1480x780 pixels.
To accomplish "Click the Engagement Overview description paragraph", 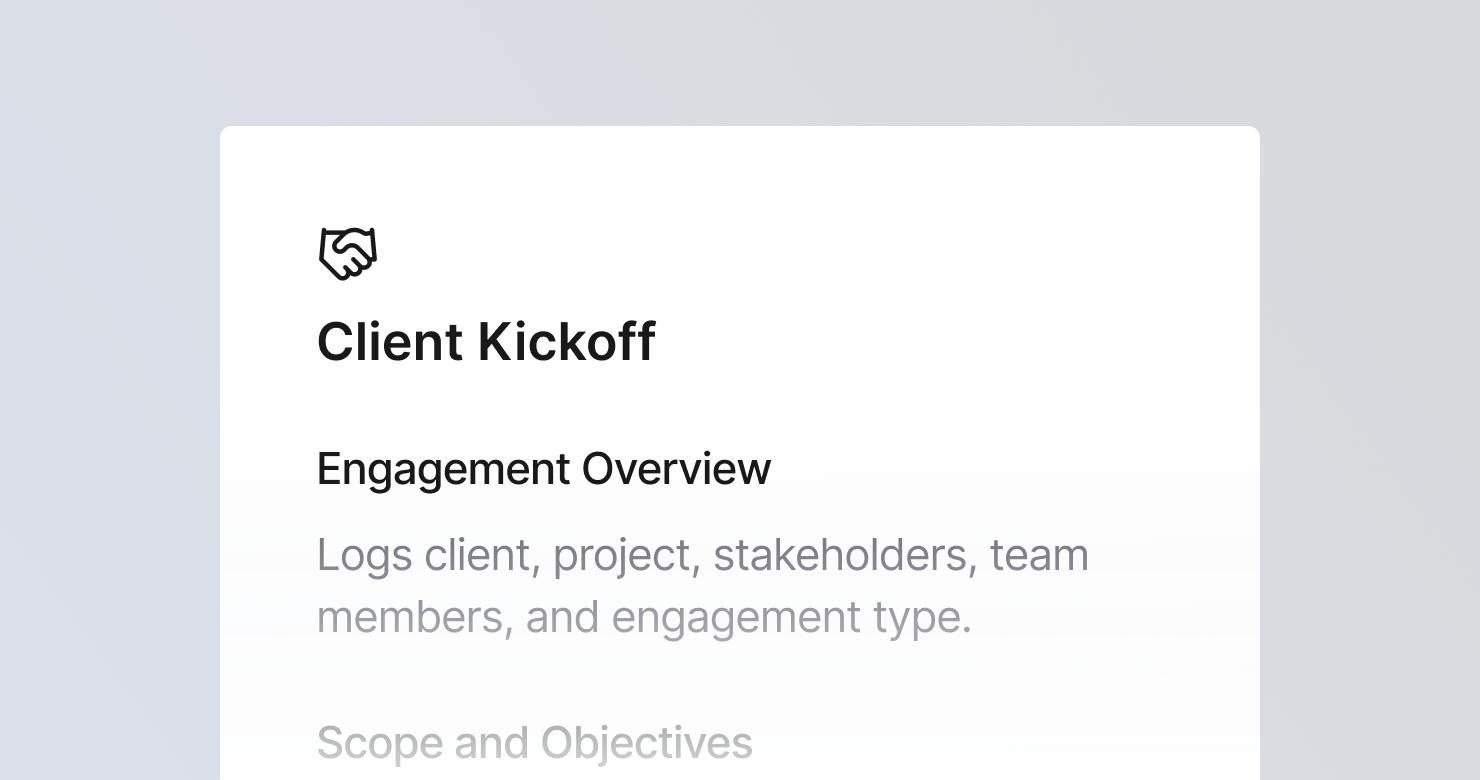I will click(x=703, y=586).
